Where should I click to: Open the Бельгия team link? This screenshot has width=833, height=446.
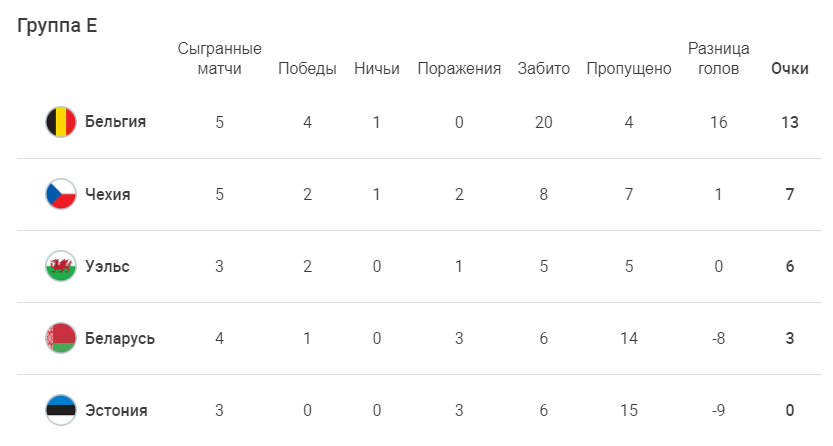[115, 122]
